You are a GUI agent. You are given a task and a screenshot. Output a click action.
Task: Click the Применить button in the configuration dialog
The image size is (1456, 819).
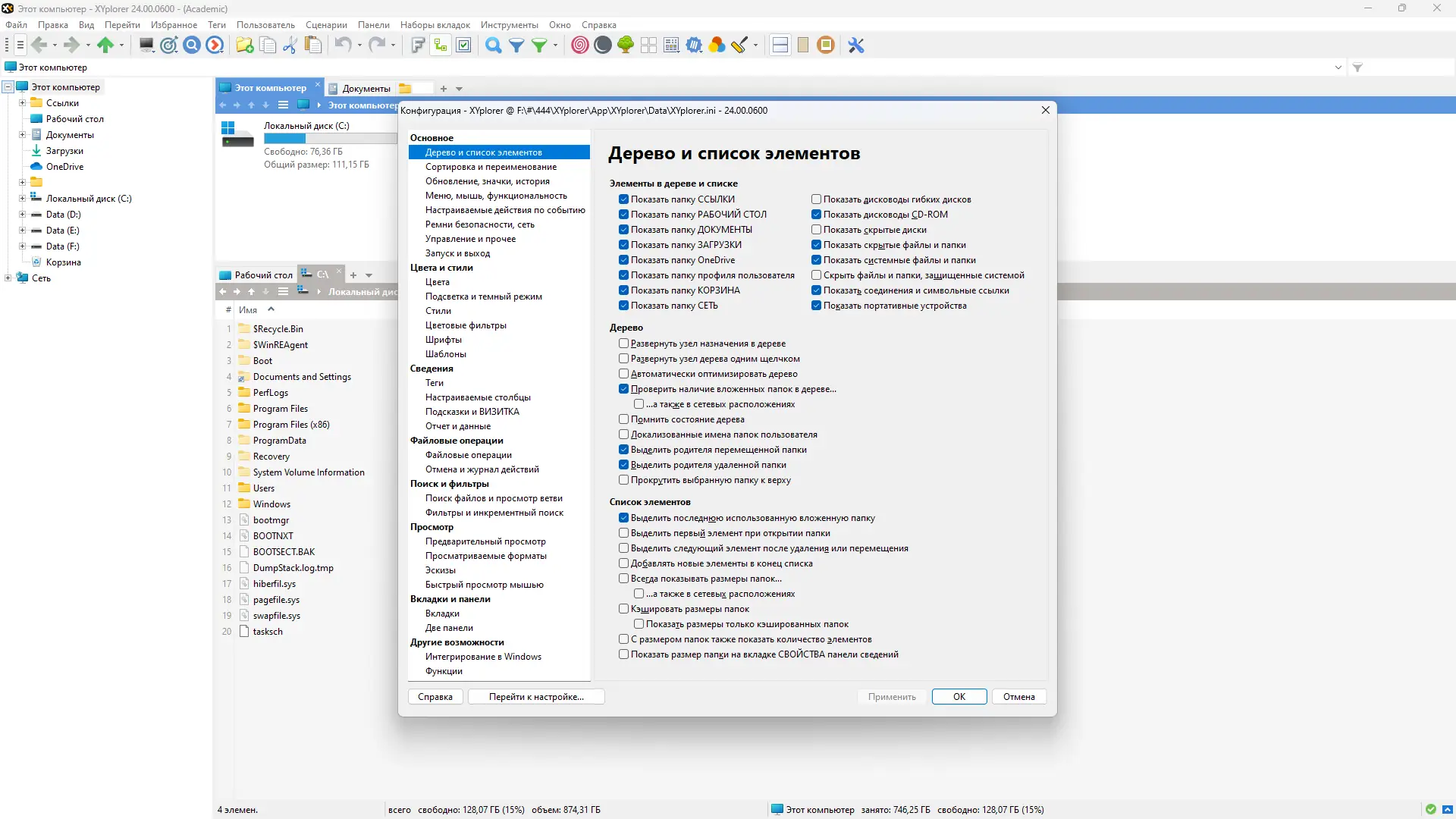(x=891, y=696)
